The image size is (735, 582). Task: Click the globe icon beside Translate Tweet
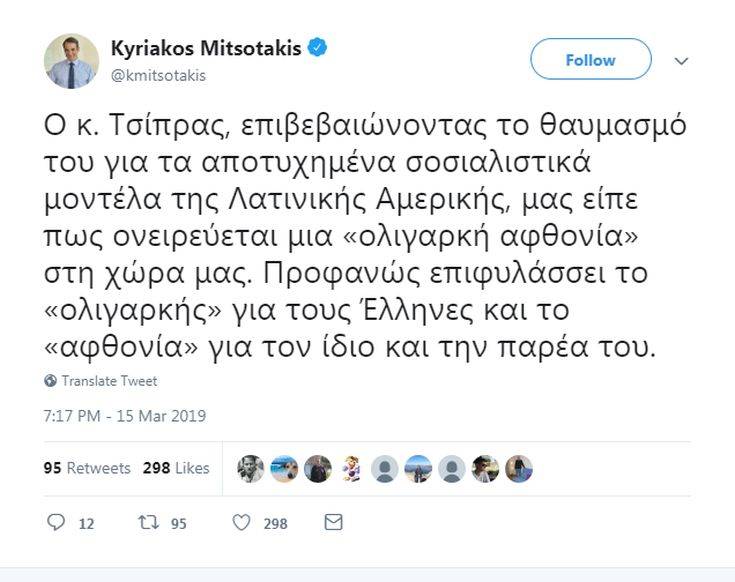50,381
